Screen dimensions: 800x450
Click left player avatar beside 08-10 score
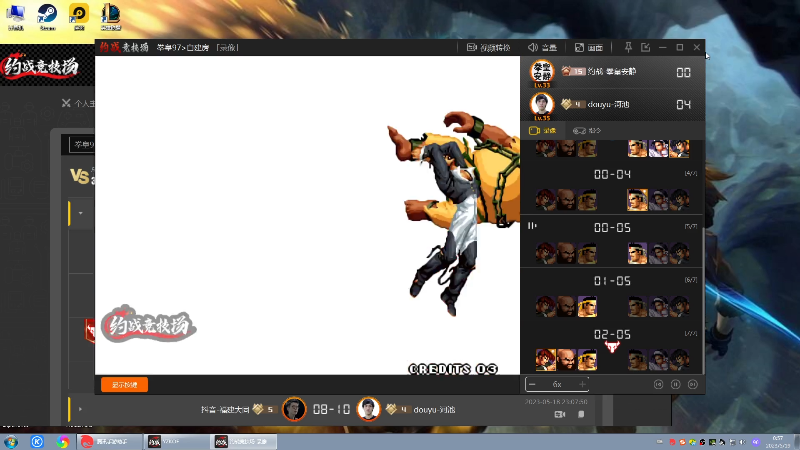[294, 409]
